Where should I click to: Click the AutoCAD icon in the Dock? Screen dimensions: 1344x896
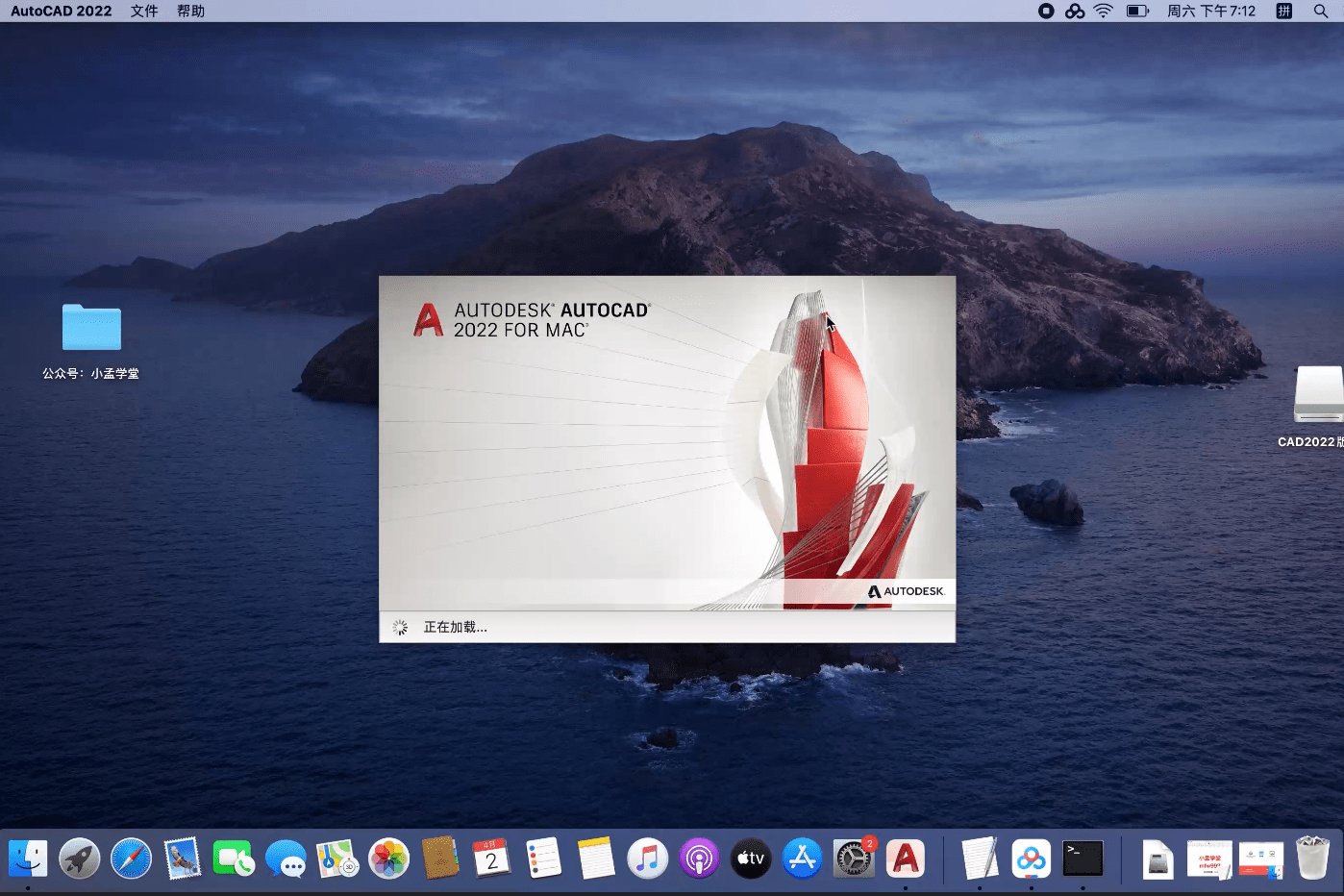click(x=905, y=859)
